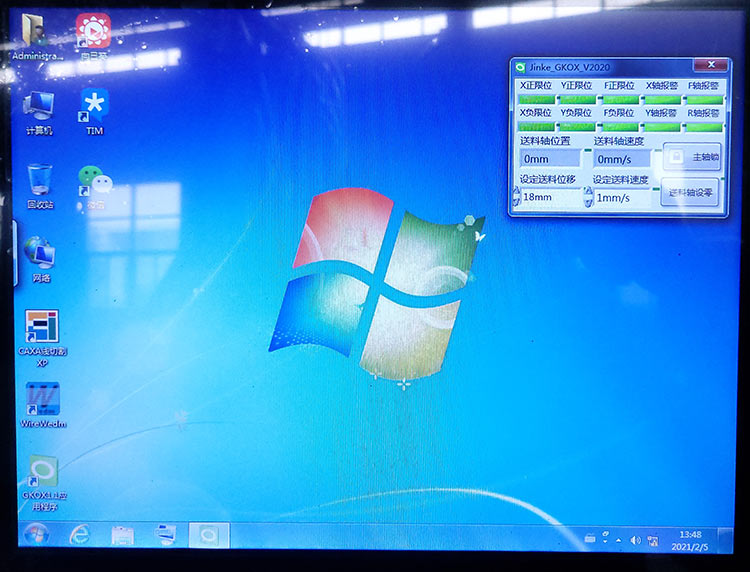Screen dimensions: 750x572
Task: Click the F负限位 green indicator
Action: pyautogui.click(x=620, y=127)
